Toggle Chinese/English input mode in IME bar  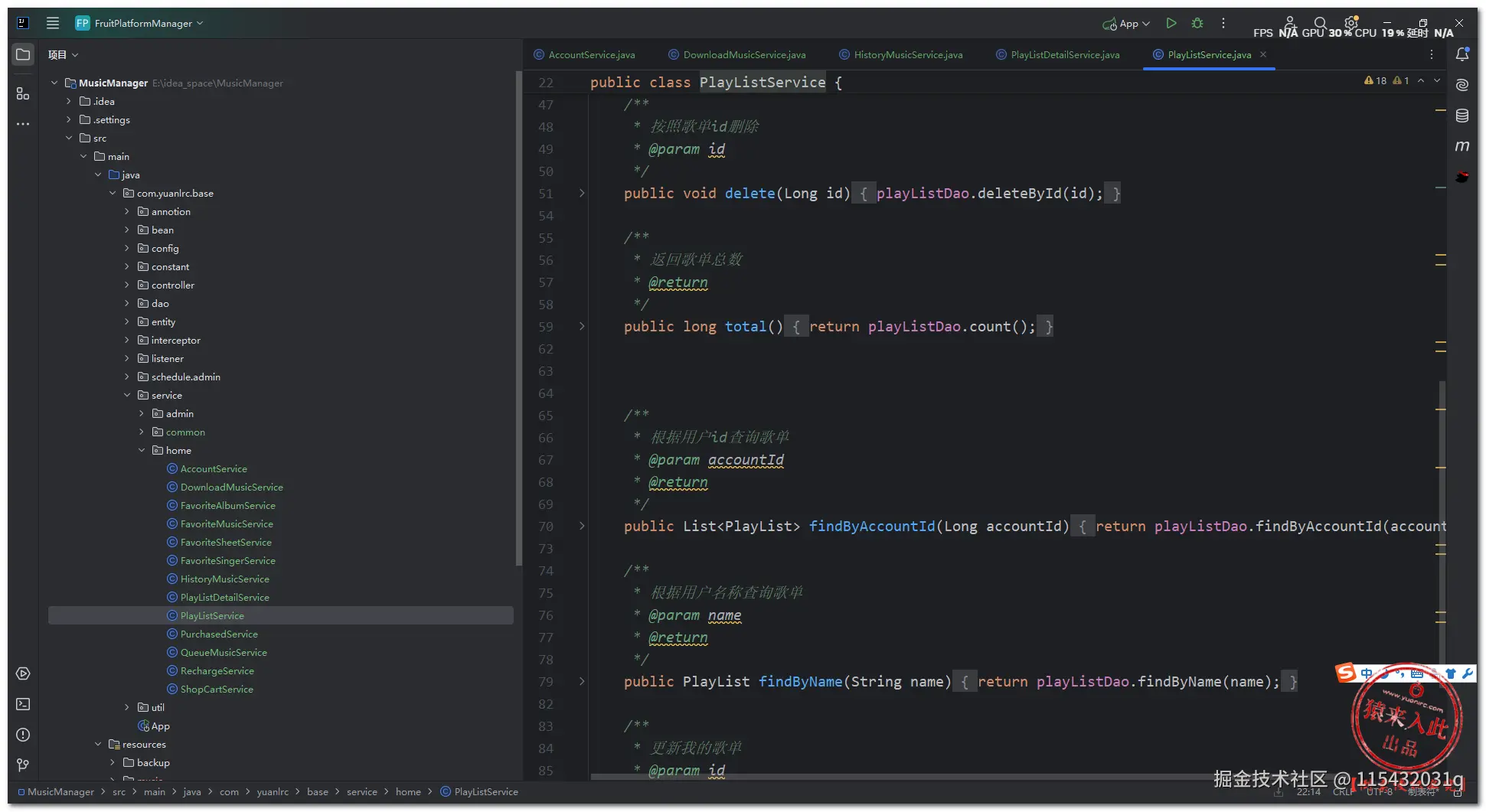pos(1367,673)
